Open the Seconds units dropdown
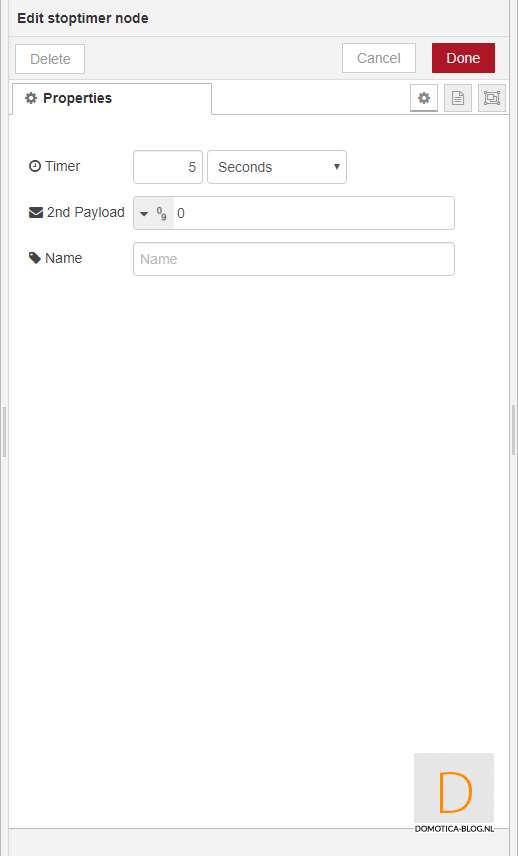 click(x=277, y=167)
